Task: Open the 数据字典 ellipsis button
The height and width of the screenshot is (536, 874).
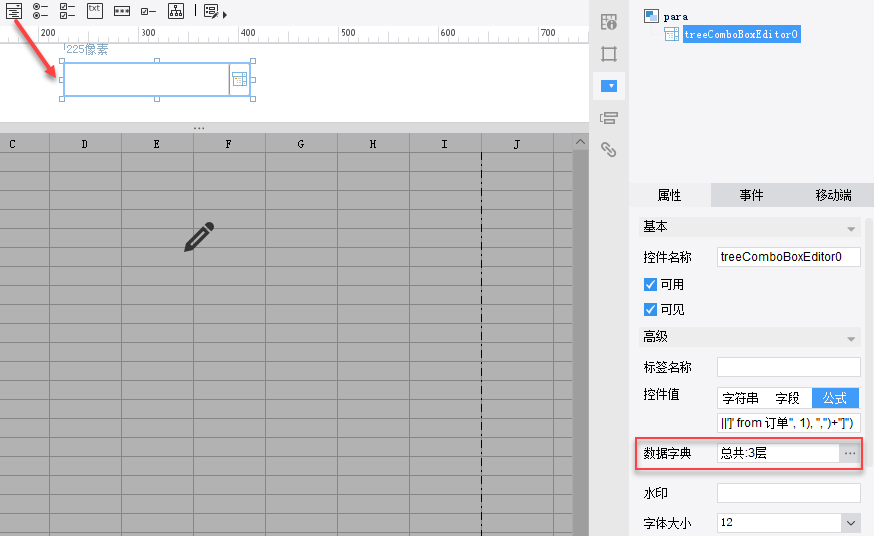Action: coord(849,453)
